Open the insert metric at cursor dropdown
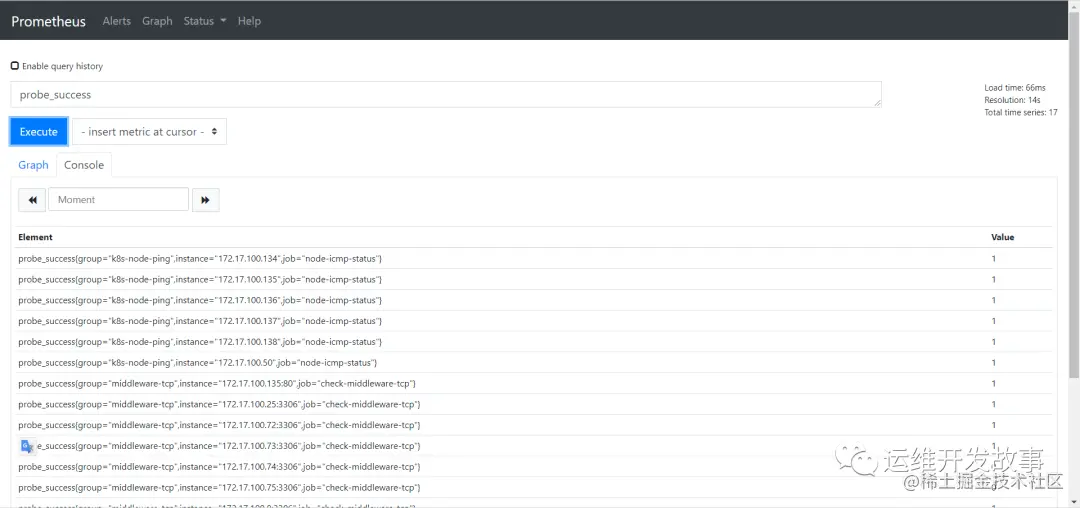This screenshot has height=508, width=1080. (149, 131)
